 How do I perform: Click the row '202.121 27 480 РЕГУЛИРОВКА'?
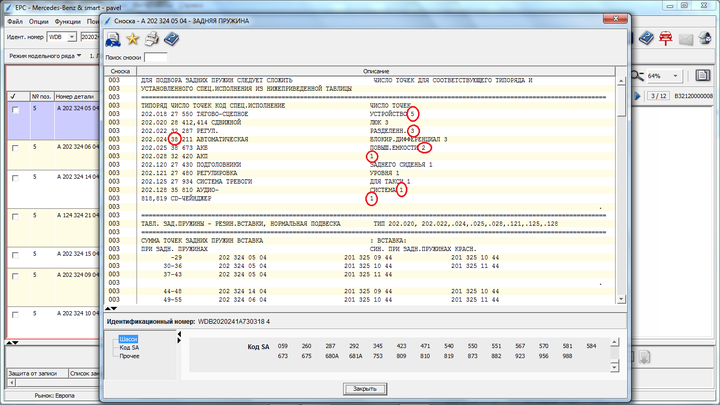360,173
